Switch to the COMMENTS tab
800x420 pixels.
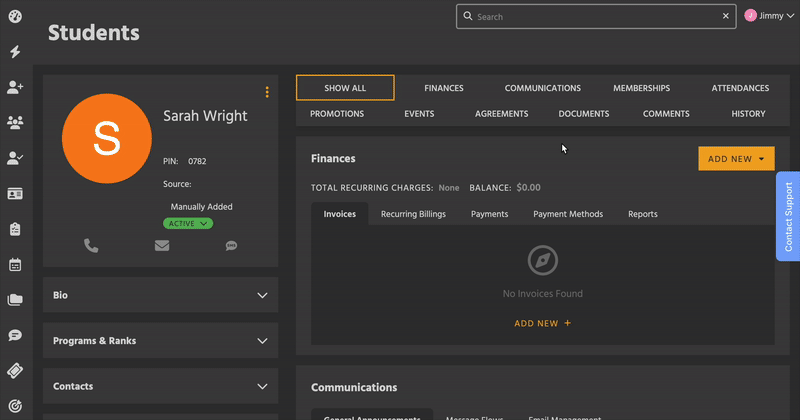[666, 114]
